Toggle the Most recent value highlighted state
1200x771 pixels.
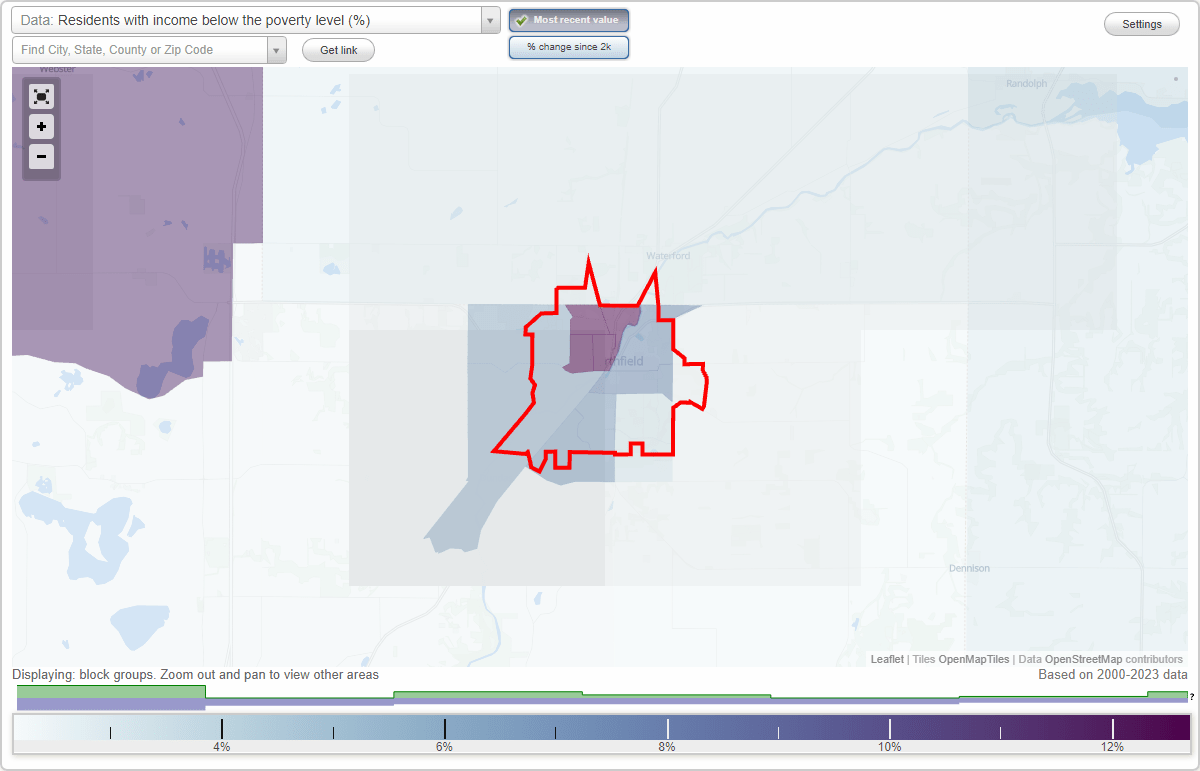568,19
